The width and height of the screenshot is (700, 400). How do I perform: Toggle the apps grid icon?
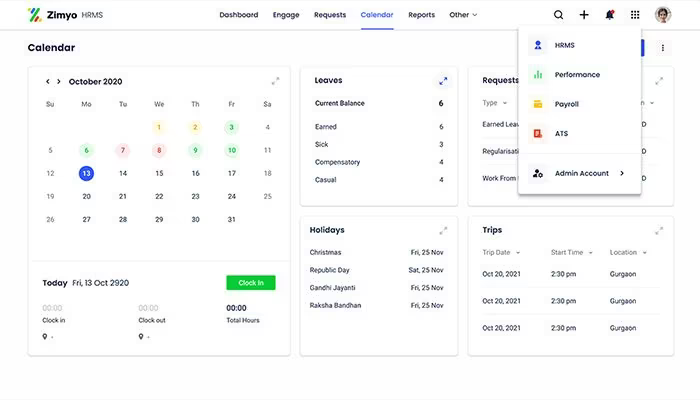tap(635, 15)
